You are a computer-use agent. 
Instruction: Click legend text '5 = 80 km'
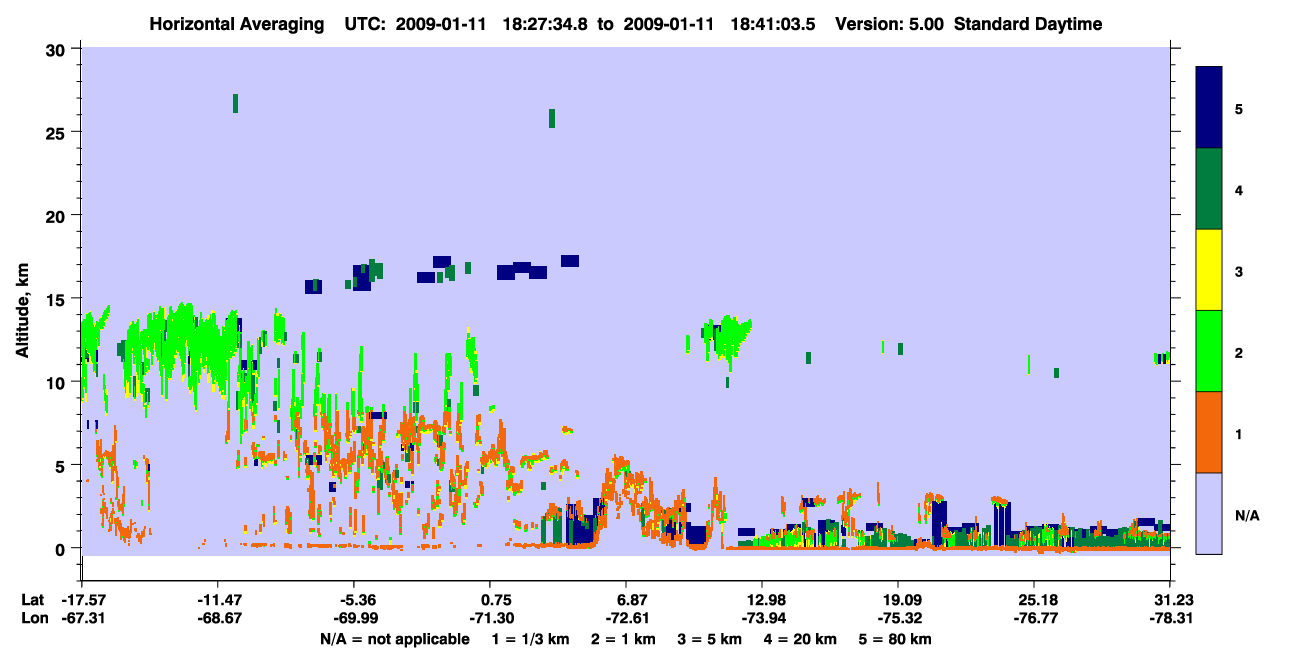click(897, 639)
